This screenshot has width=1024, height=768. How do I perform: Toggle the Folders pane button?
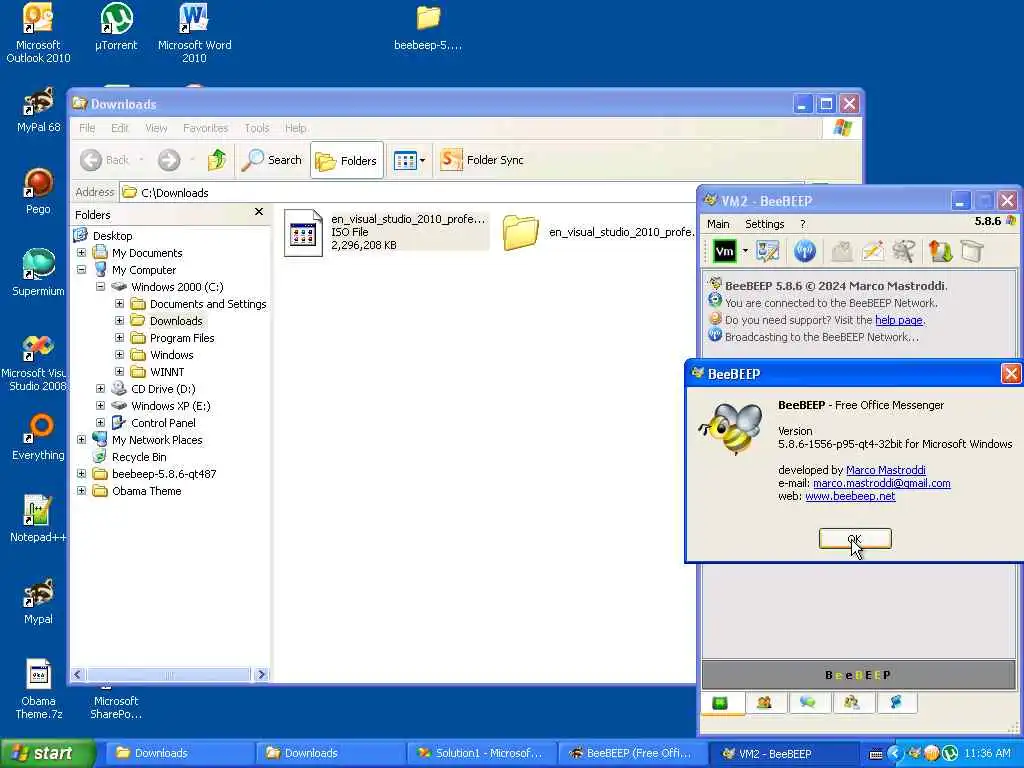[346, 160]
